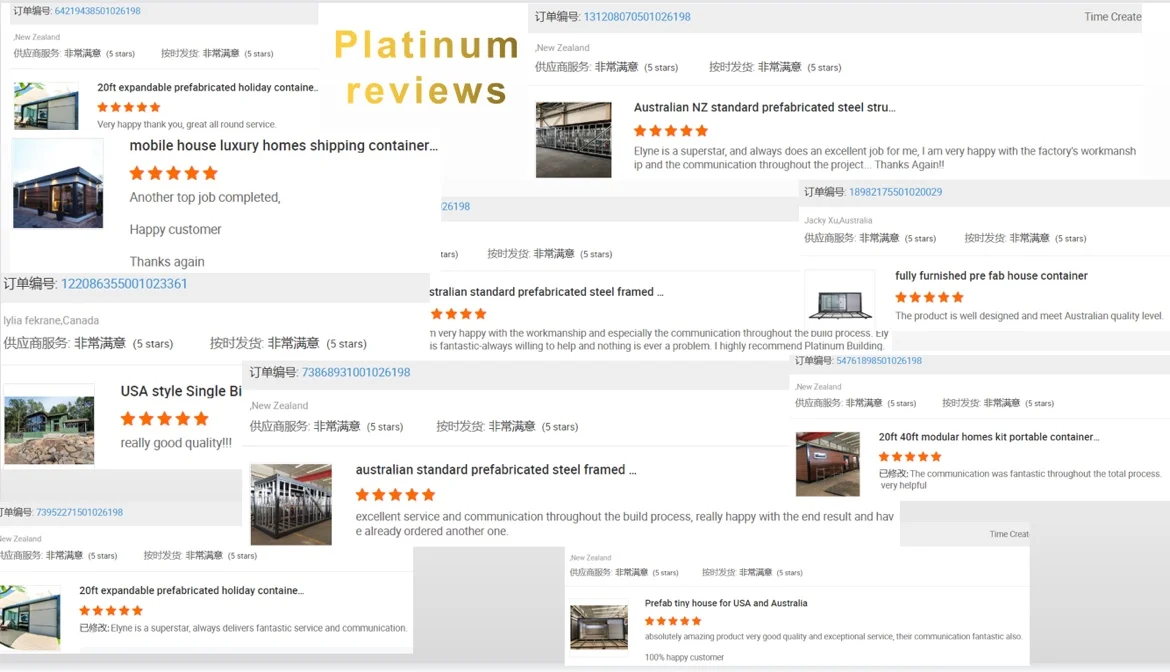Open order number 73868931001026198 link
Image resolution: width=1170 pixels, height=672 pixels.
click(x=356, y=372)
